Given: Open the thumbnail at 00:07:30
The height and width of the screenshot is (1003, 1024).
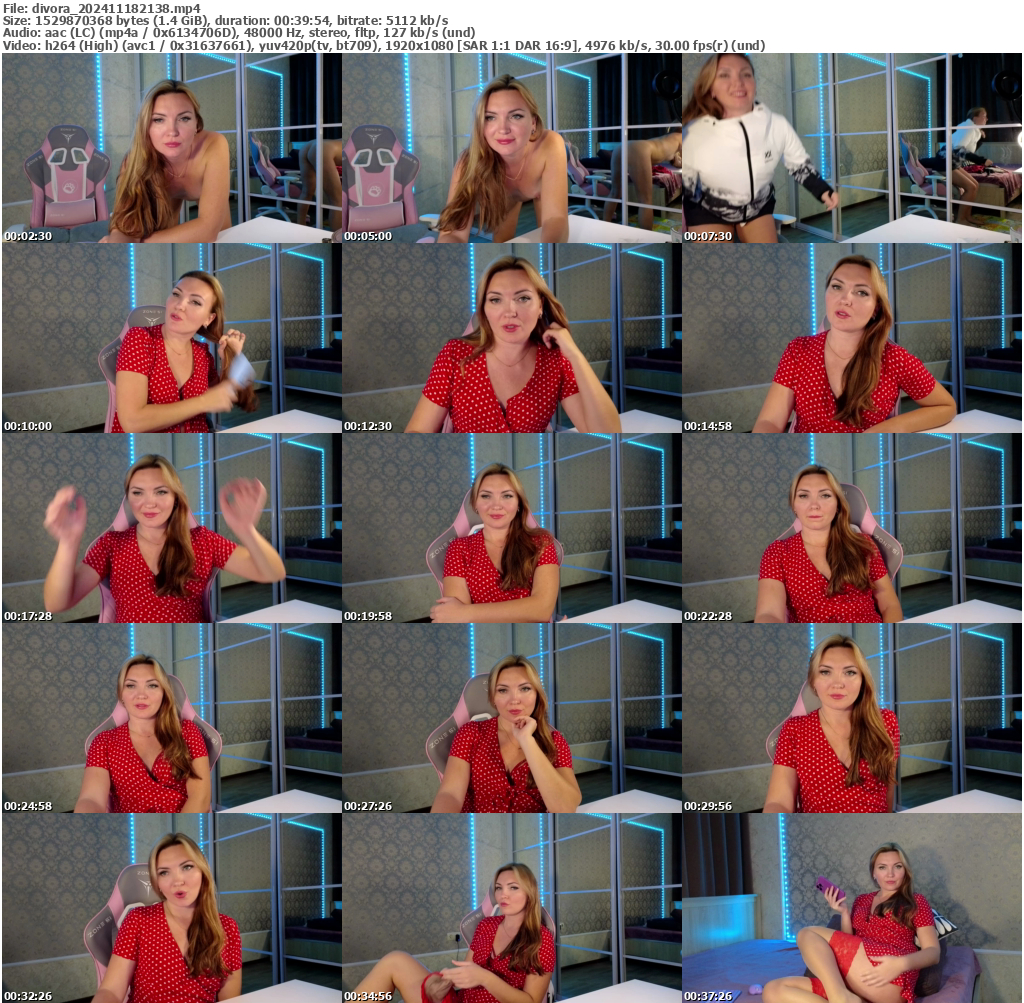Looking at the screenshot, I should (851, 148).
